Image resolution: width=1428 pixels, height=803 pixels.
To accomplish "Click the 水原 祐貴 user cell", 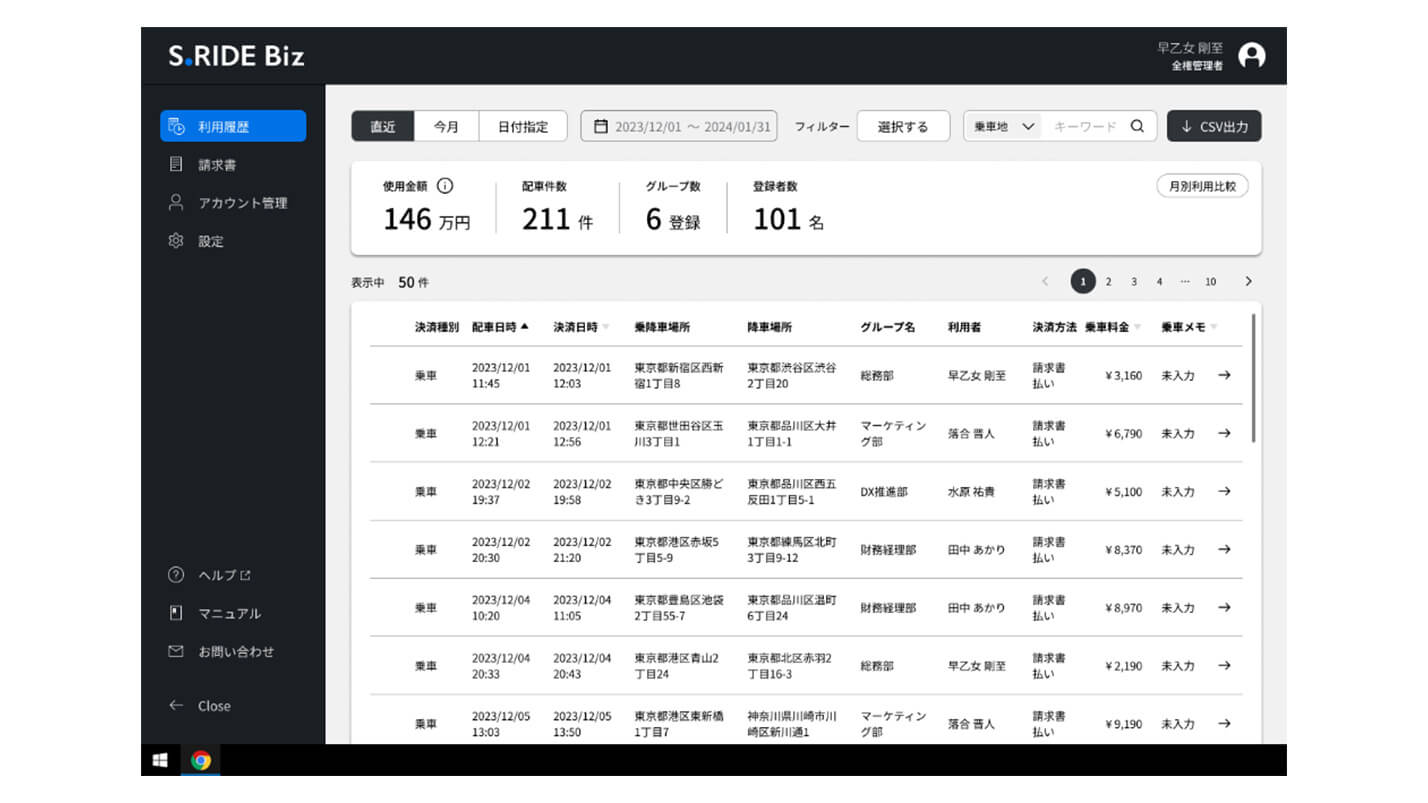I will point(971,492).
